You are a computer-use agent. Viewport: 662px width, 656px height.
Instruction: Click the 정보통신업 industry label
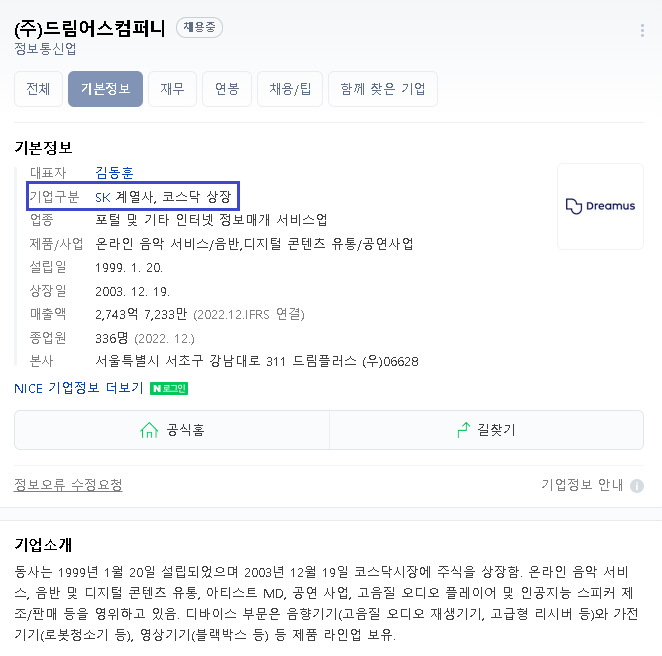click(x=45, y=49)
